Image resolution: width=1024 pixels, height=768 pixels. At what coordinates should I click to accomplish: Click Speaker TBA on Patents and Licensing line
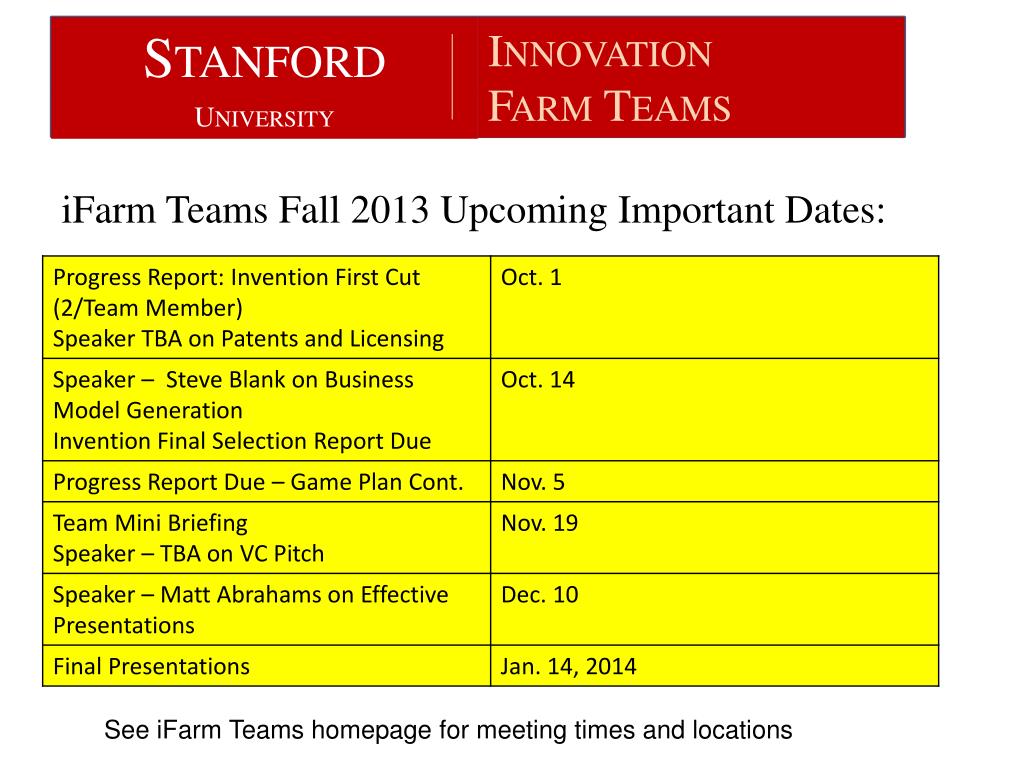(x=248, y=339)
